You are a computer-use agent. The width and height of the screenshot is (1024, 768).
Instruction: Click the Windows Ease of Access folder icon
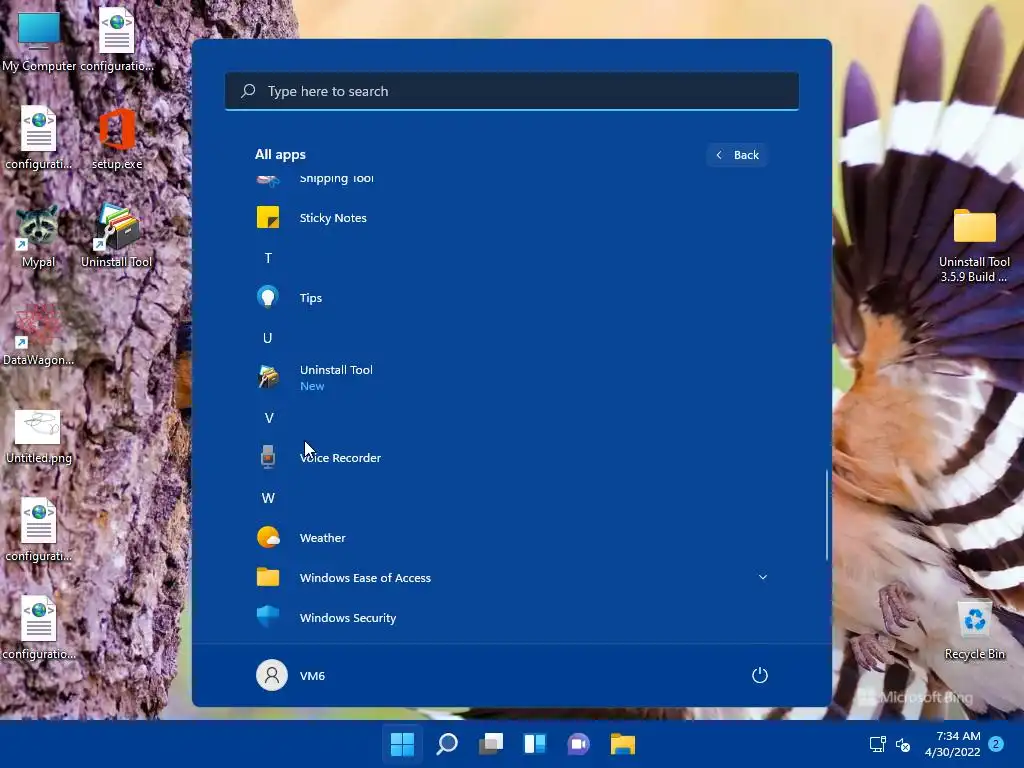(268, 577)
